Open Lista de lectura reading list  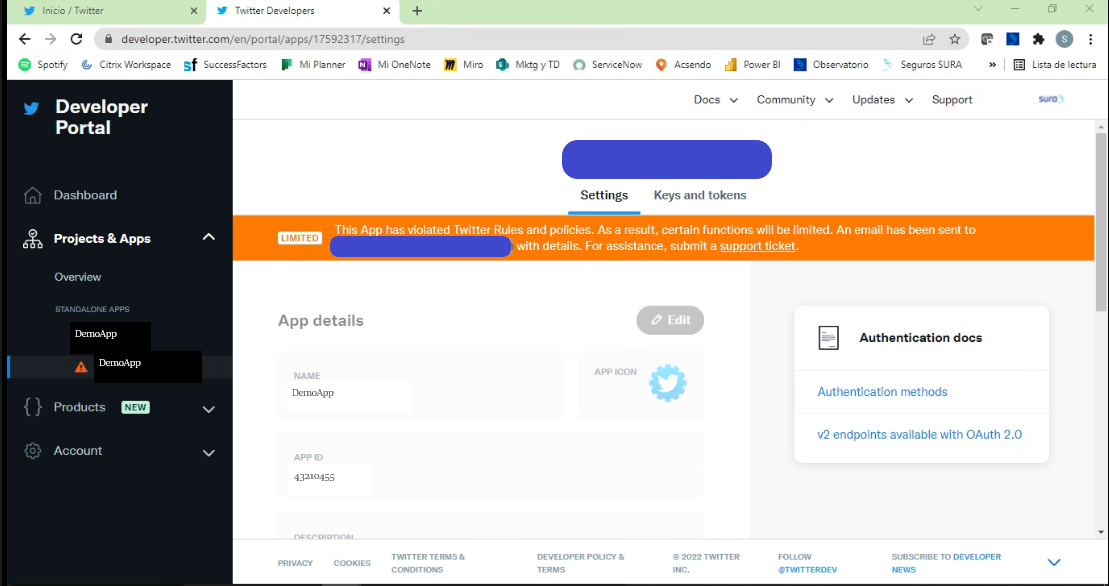click(1055, 64)
